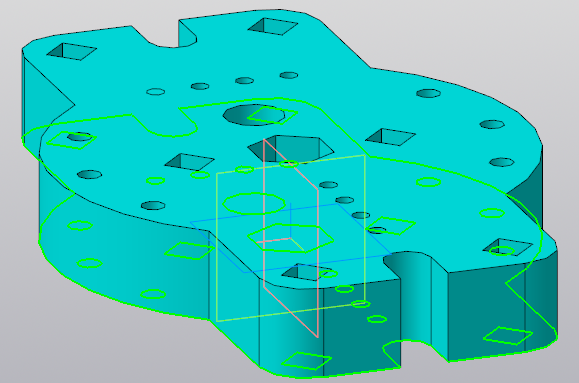579x383 pixels.
Task: Click the green sketch hexagon below the model
Action: click(x=291, y=238)
